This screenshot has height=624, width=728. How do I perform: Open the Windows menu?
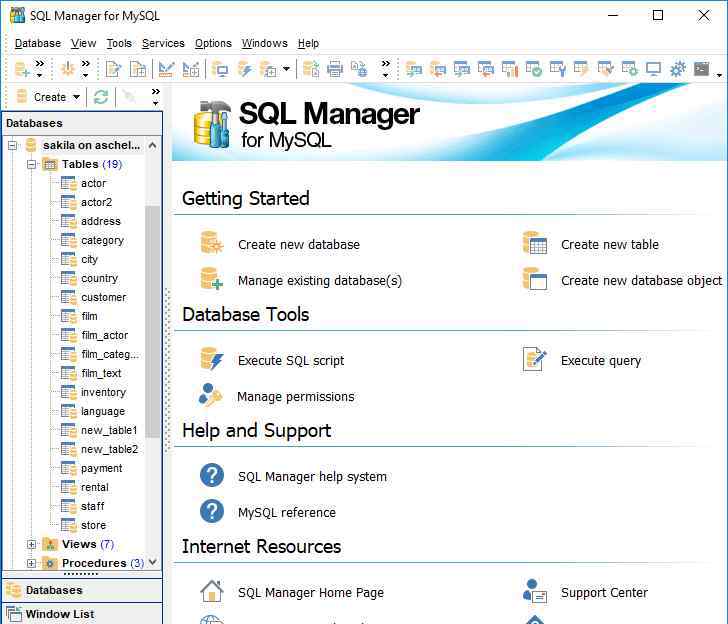coord(265,43)
